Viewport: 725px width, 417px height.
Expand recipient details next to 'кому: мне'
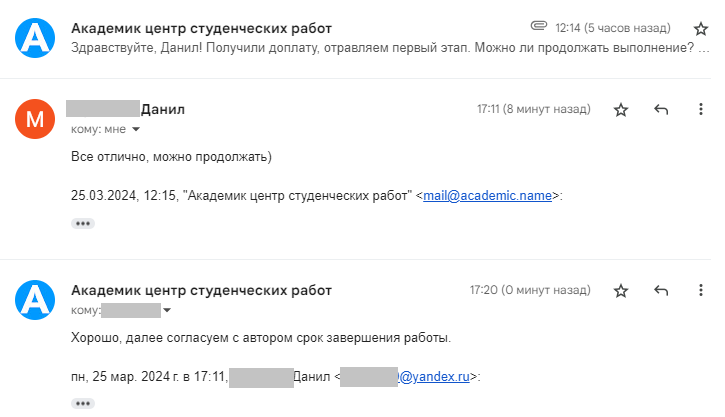click(136, 129)
